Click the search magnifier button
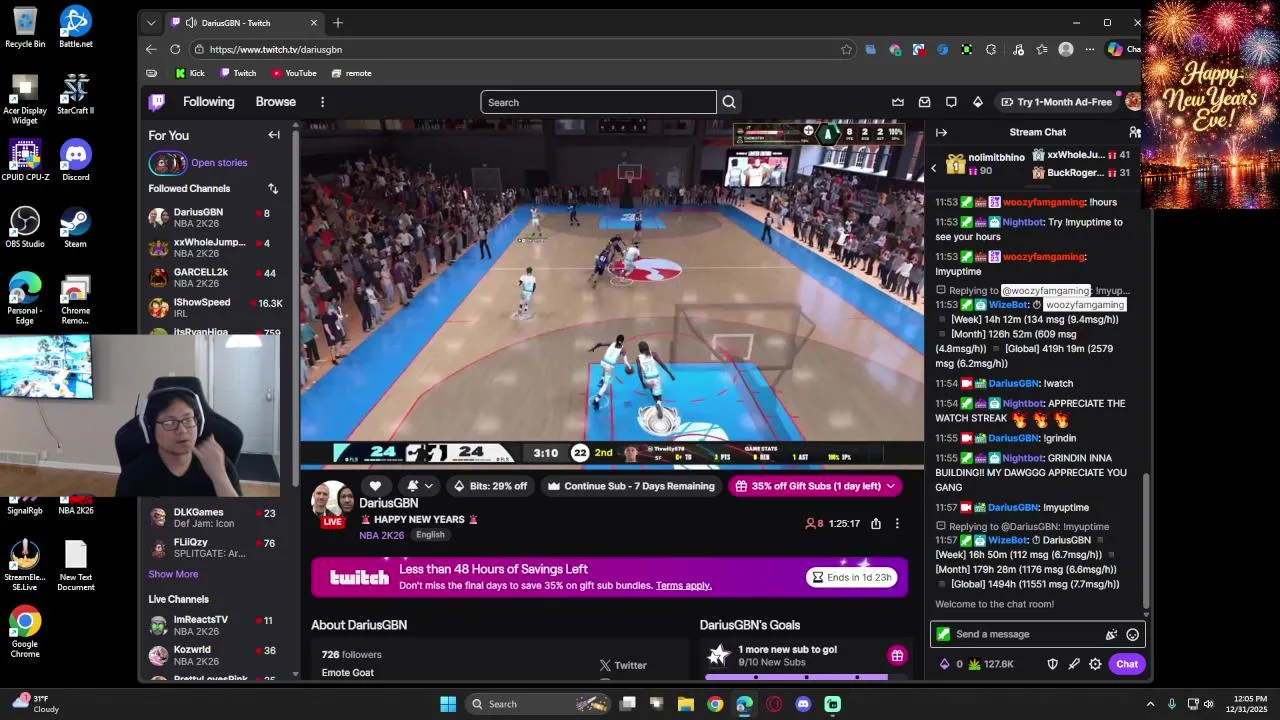The width and height of the screenshot is (1280, 720). (x=729, y=102)
